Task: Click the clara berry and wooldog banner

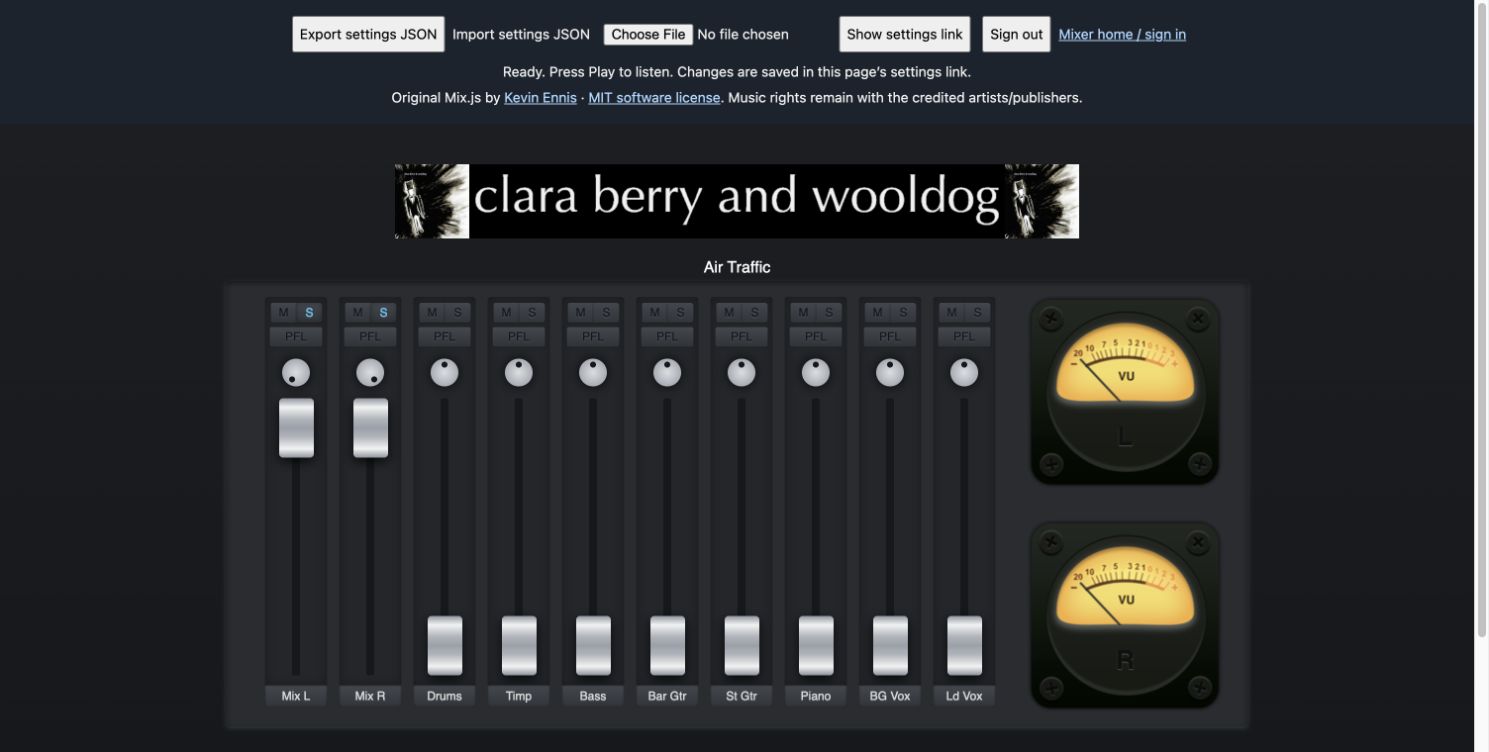Action: (737, 201)
